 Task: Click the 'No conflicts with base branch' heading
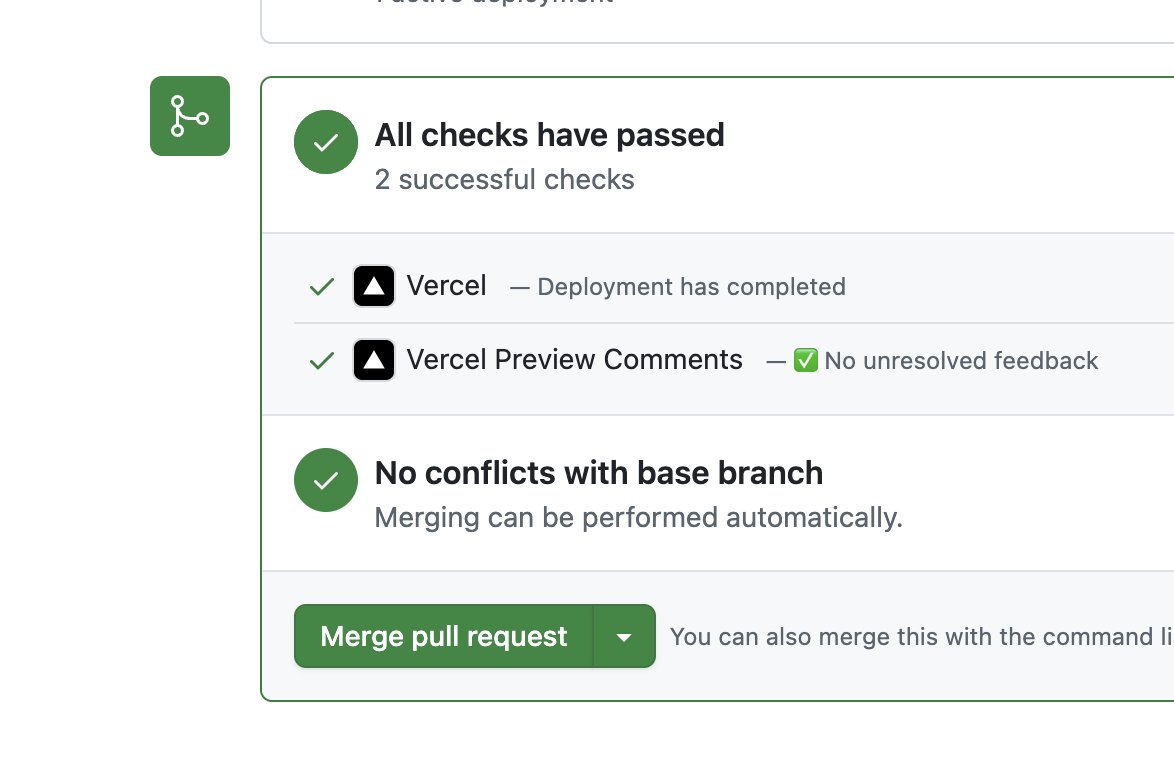click(x=599, y=473)
